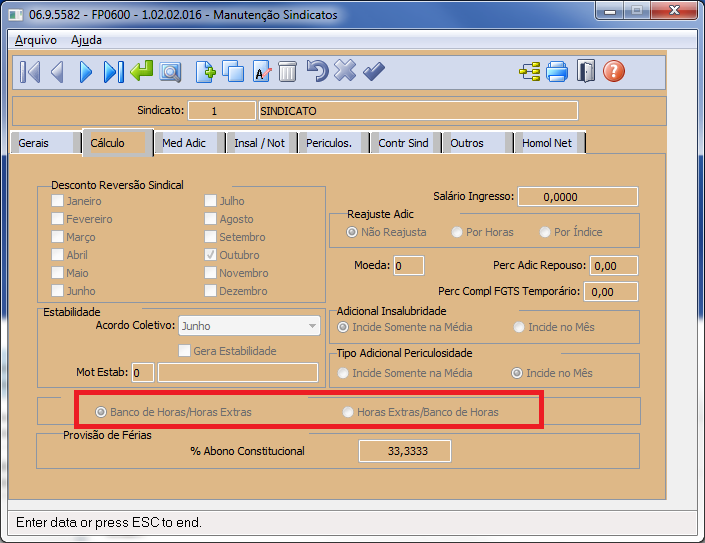Check the Janeiro checkbox
Viewport: 705px width, 543px height.
57,200
